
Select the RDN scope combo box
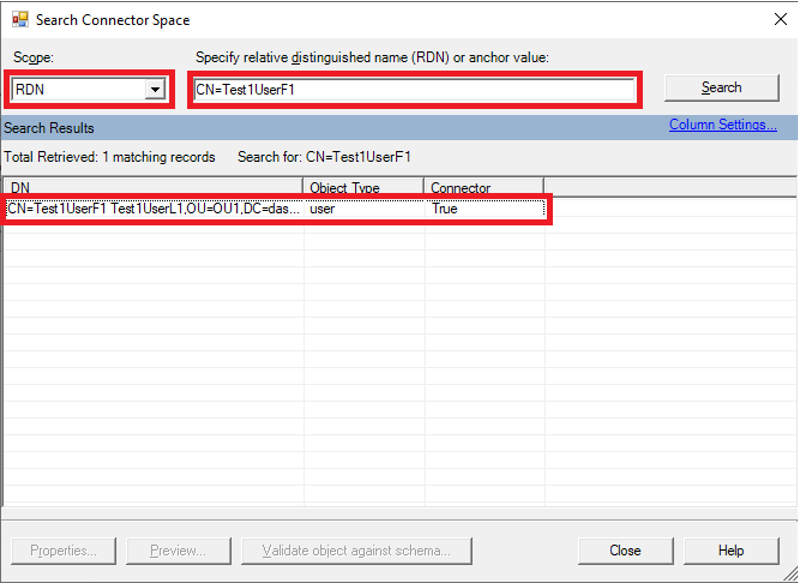[89, 90]
